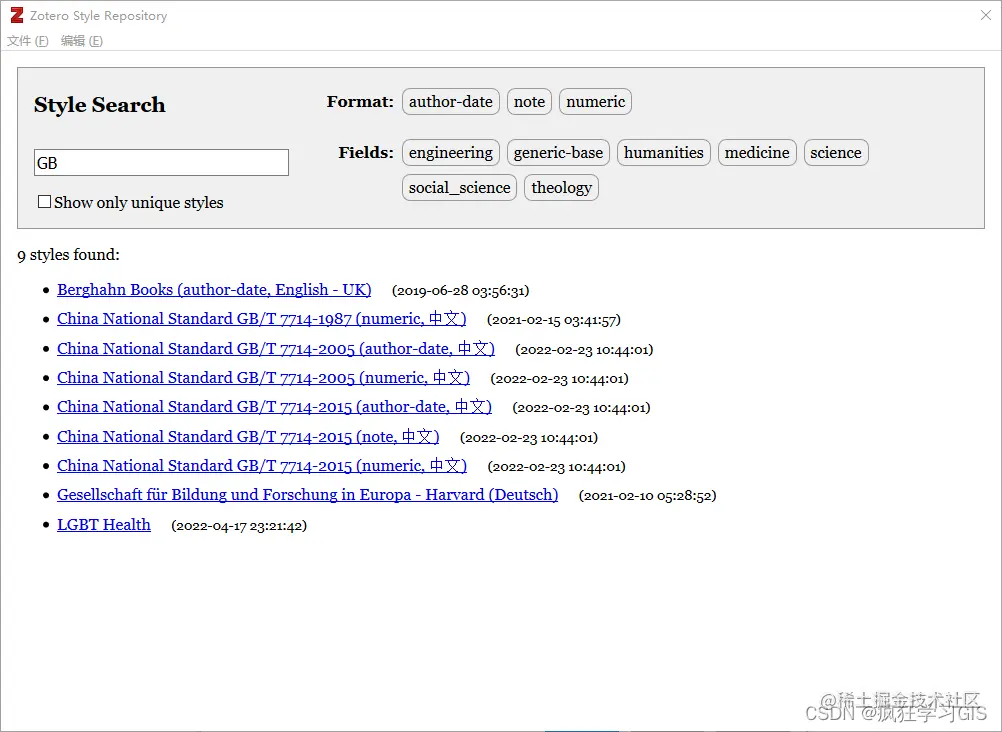Screen dimensions: 1002x732
Task: Open GB/T 7714-1987 (numeric, 中文) style link
Action: tap(261, 319)
